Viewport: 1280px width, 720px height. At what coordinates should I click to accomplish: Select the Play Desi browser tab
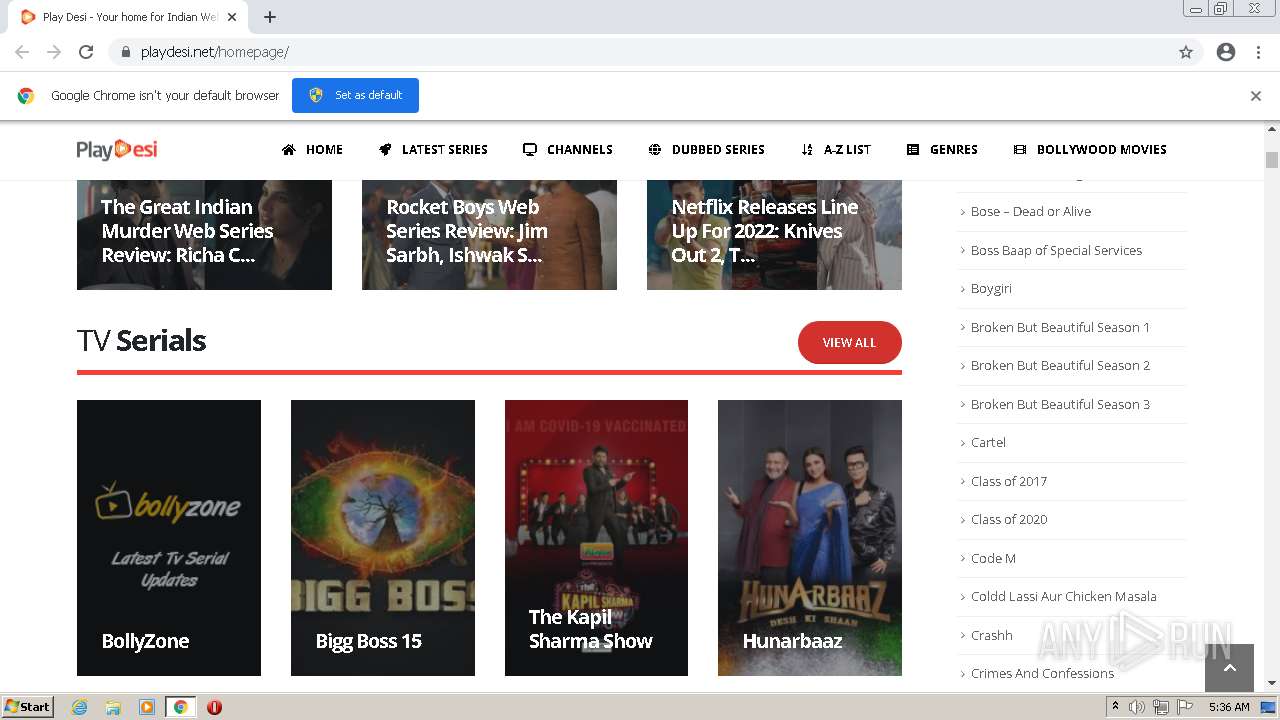(x=127, y=17)
